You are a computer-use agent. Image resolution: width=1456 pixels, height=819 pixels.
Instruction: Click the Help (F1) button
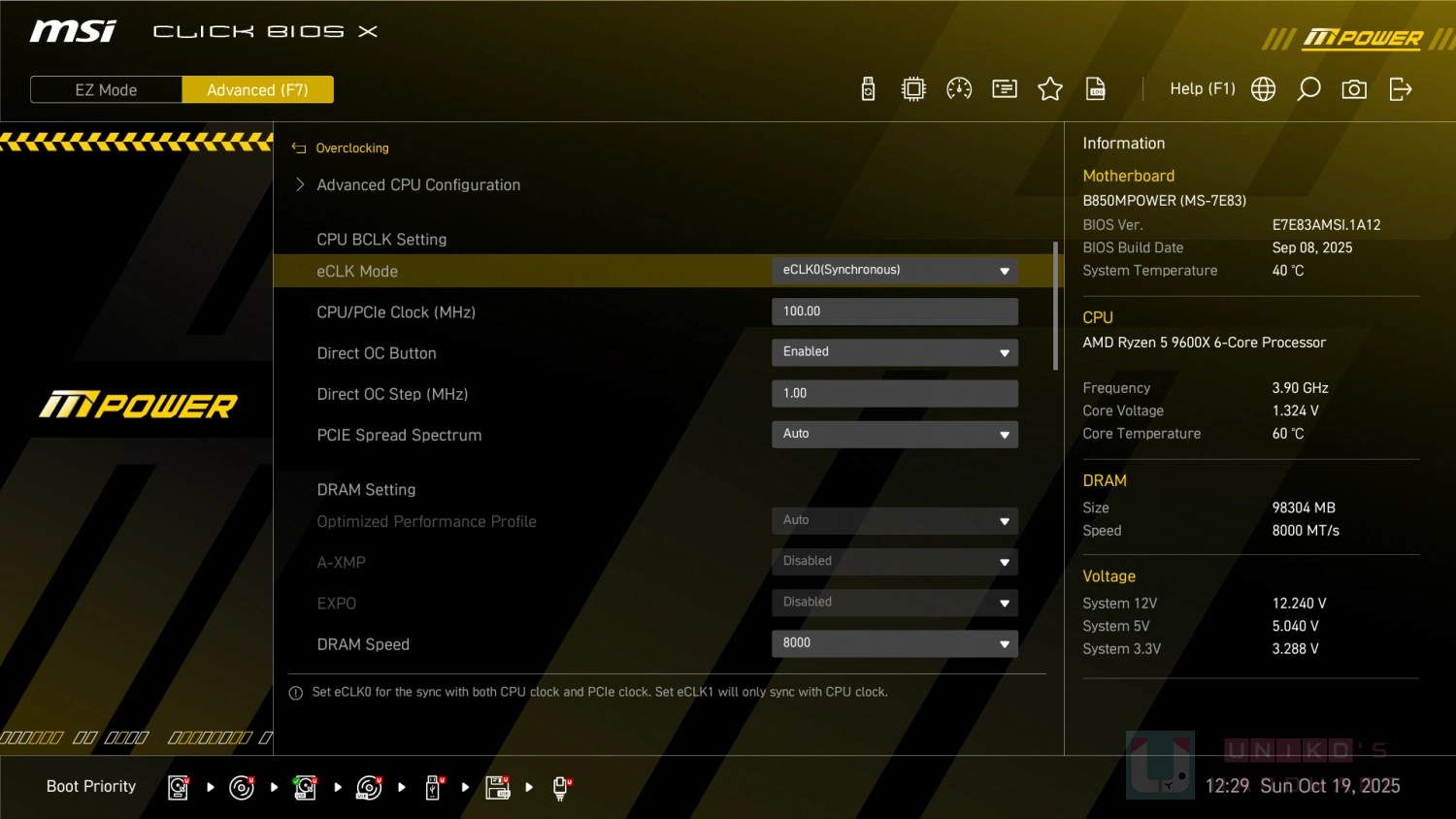[x=1202, y=89]
